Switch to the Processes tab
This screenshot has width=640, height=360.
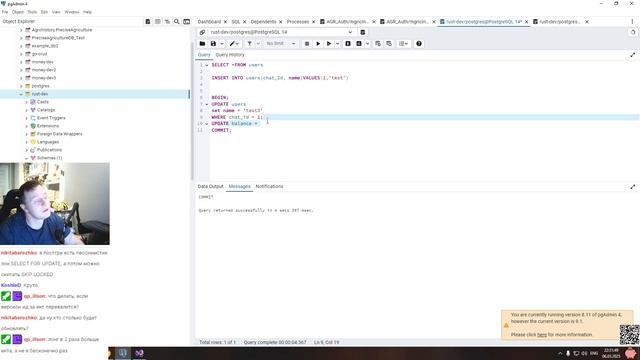tap(298, 22)
